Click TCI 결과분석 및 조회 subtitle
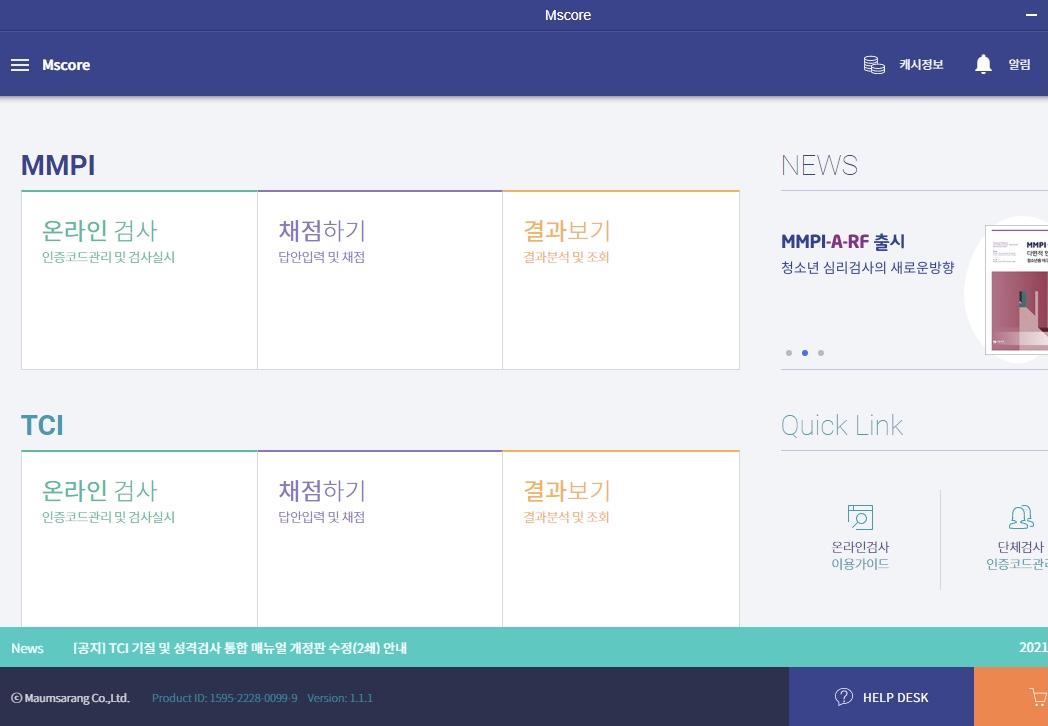This screenshot has width=1048, height=726. [566, 517]
